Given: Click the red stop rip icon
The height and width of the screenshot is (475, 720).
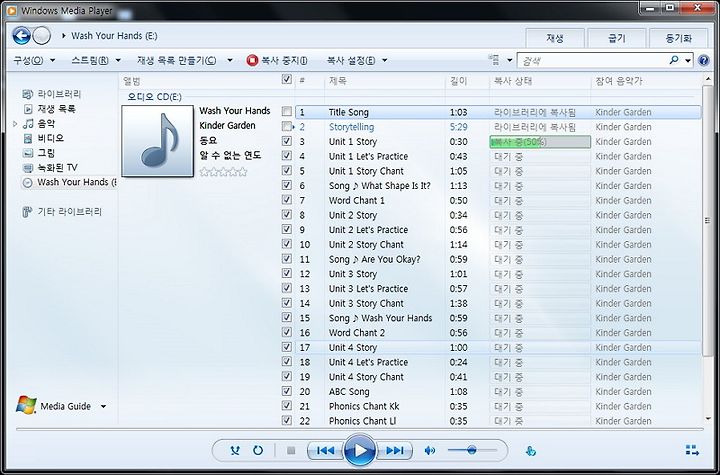Looking at the screenshot, I should 252,60.
